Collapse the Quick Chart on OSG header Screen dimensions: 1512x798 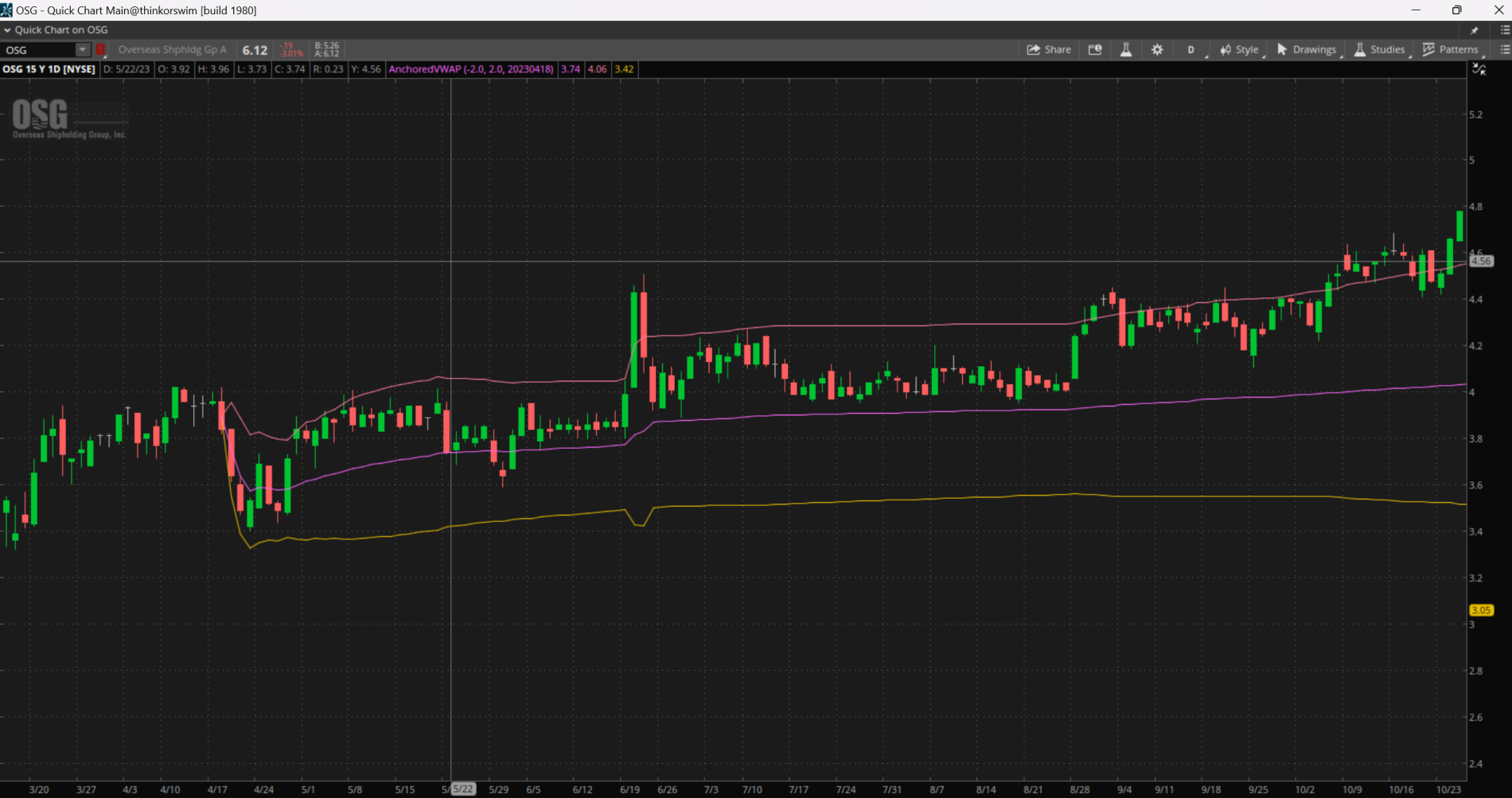click(7, 30)
